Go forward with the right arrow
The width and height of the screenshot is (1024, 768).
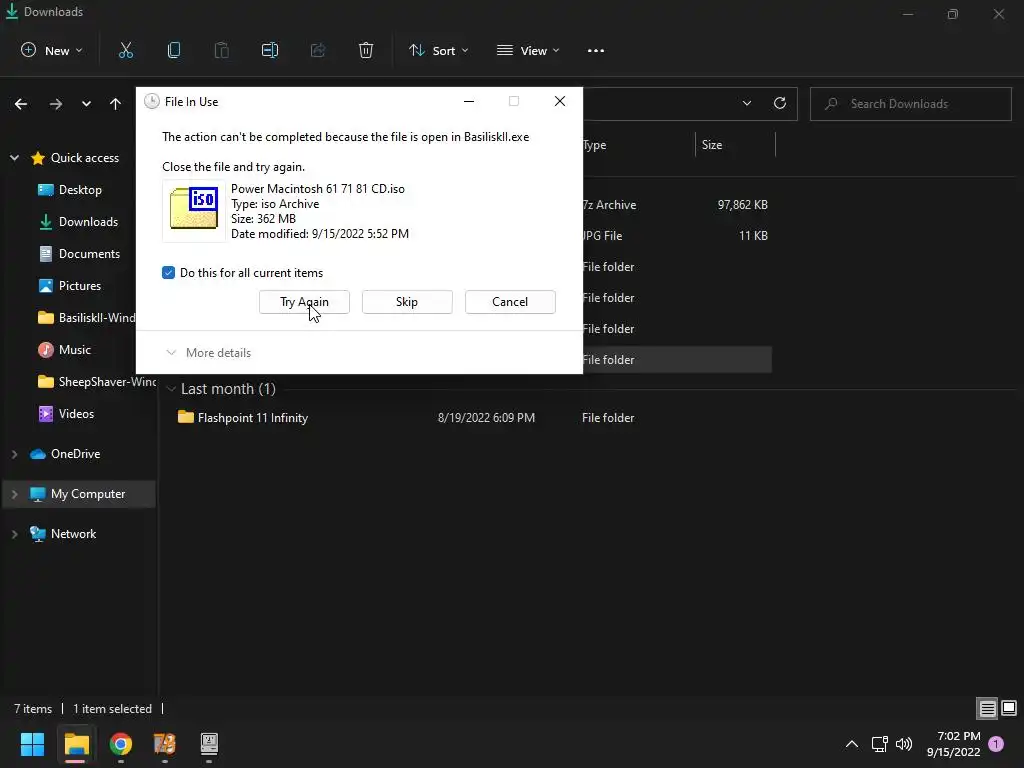[56, 104]
